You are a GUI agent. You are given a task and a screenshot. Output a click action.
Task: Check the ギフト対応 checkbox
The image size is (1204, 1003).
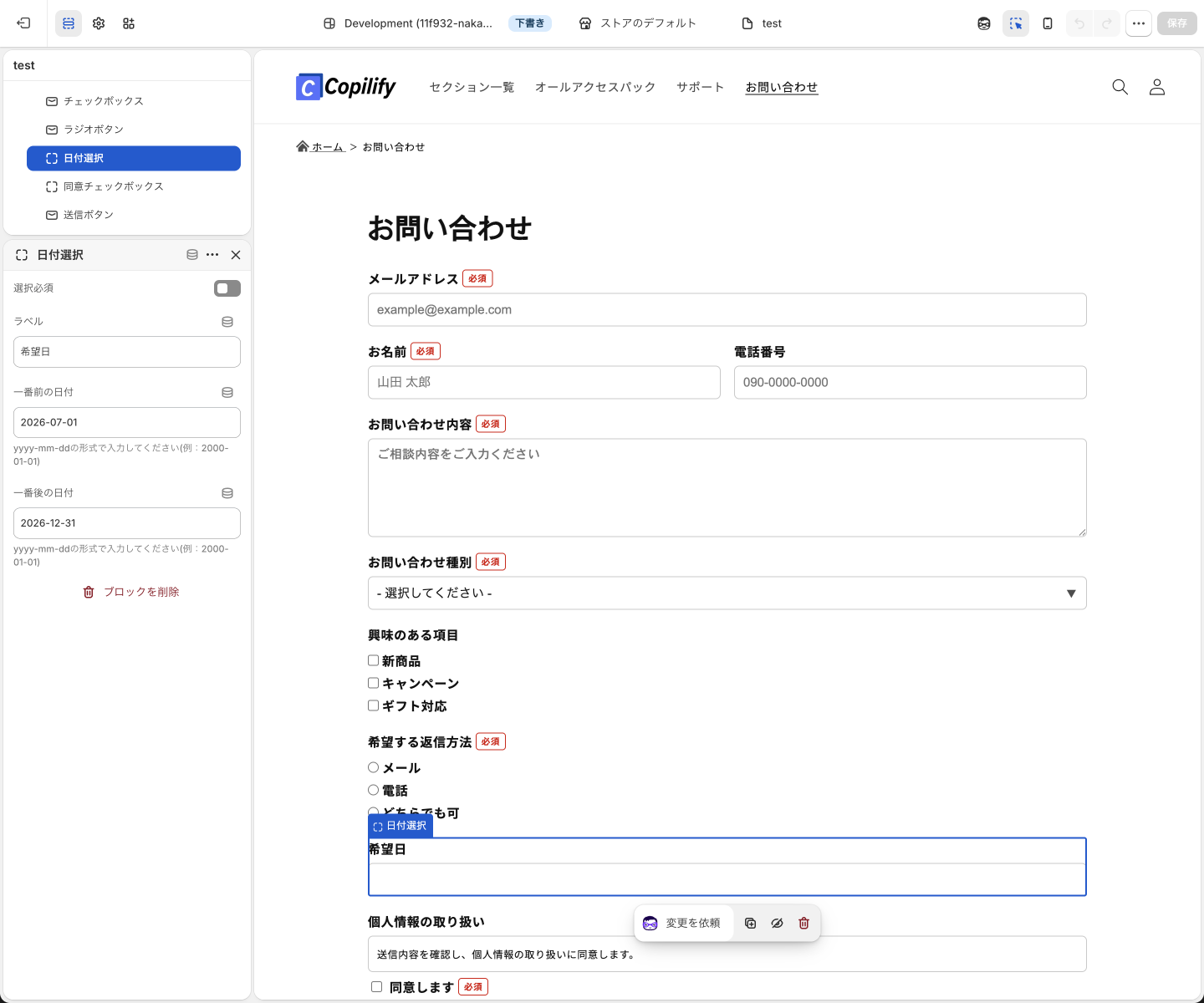374,706
